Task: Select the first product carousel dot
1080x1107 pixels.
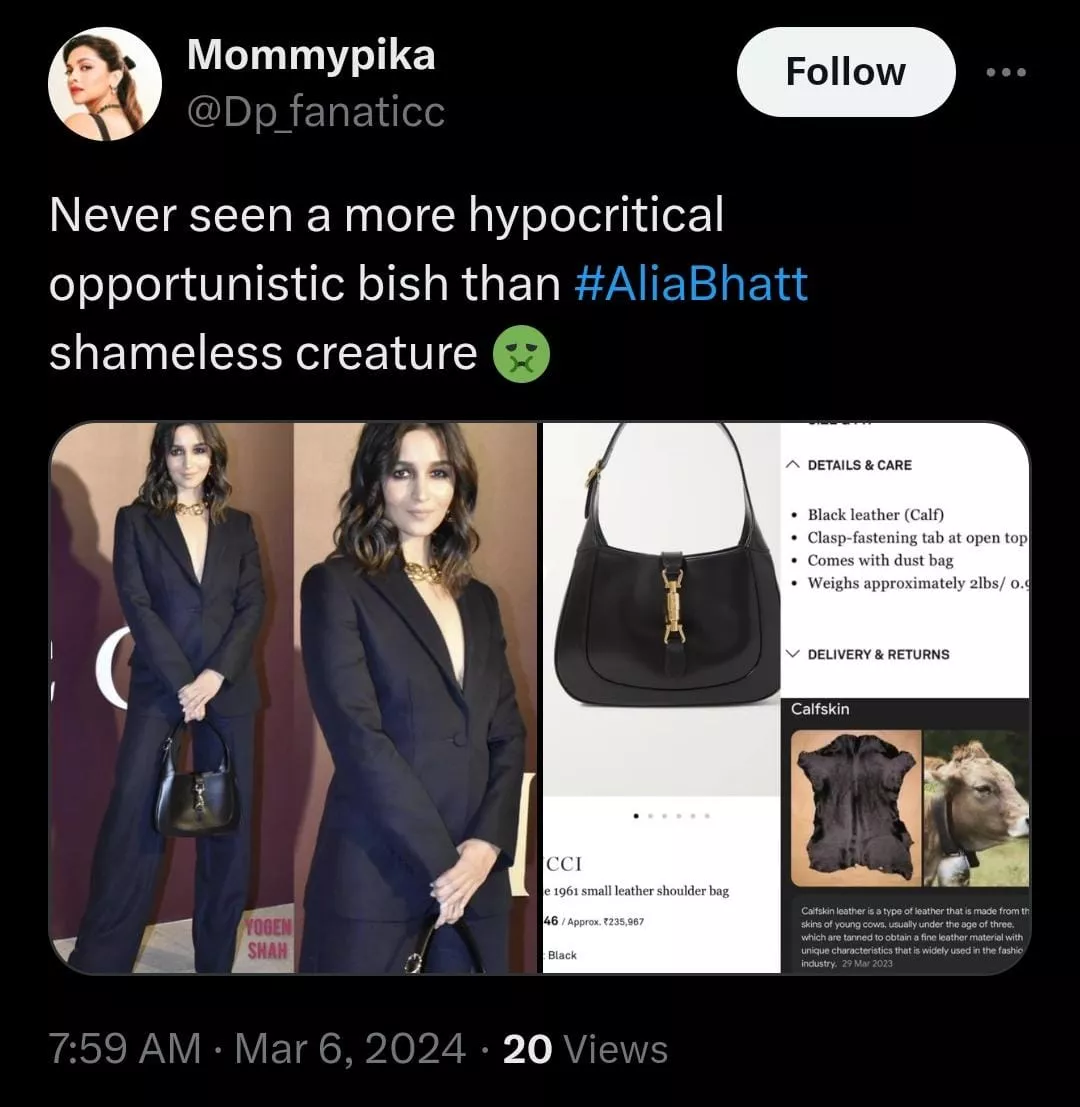Action: coord(638,816)
